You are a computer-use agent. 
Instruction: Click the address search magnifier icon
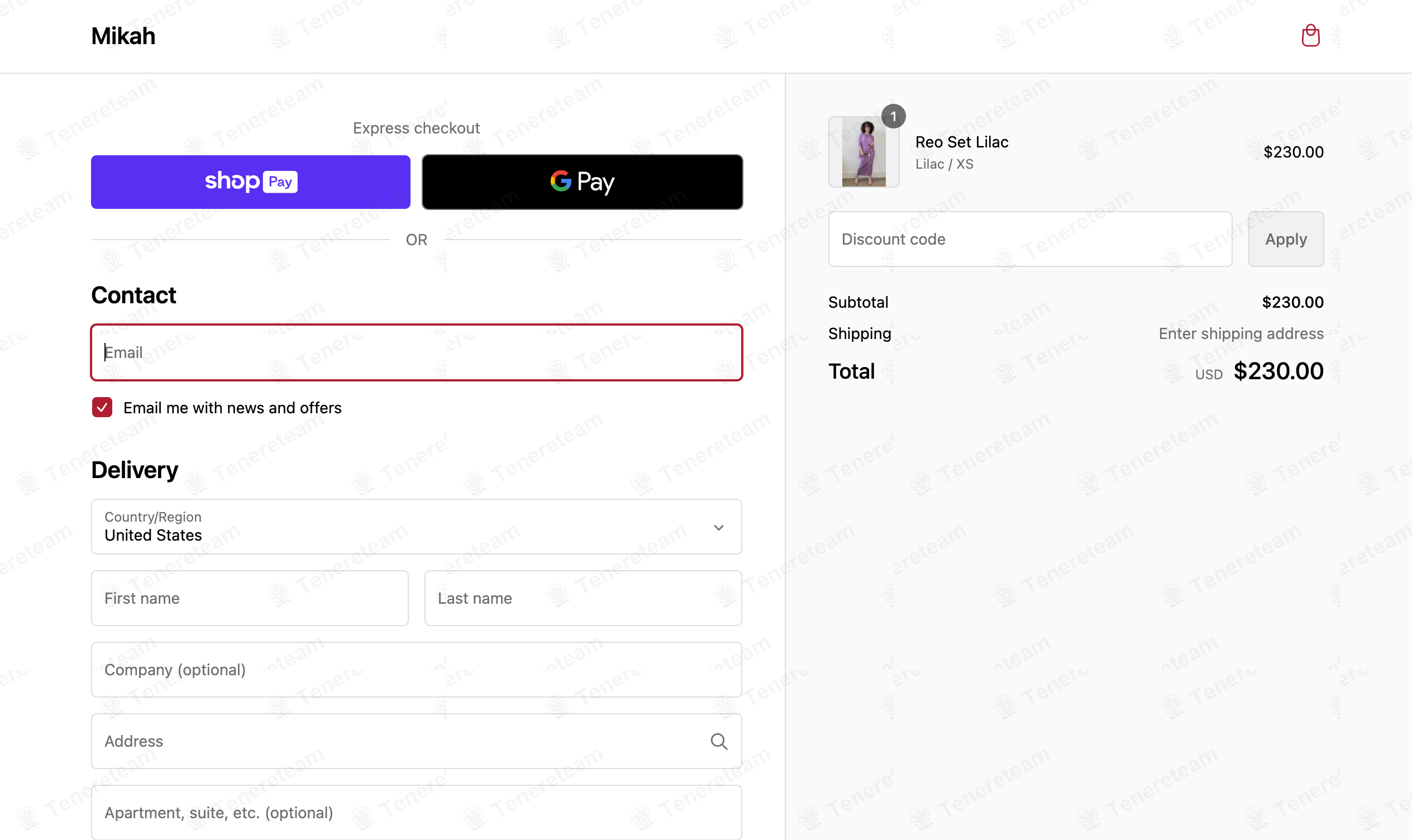tap(719, 741)
